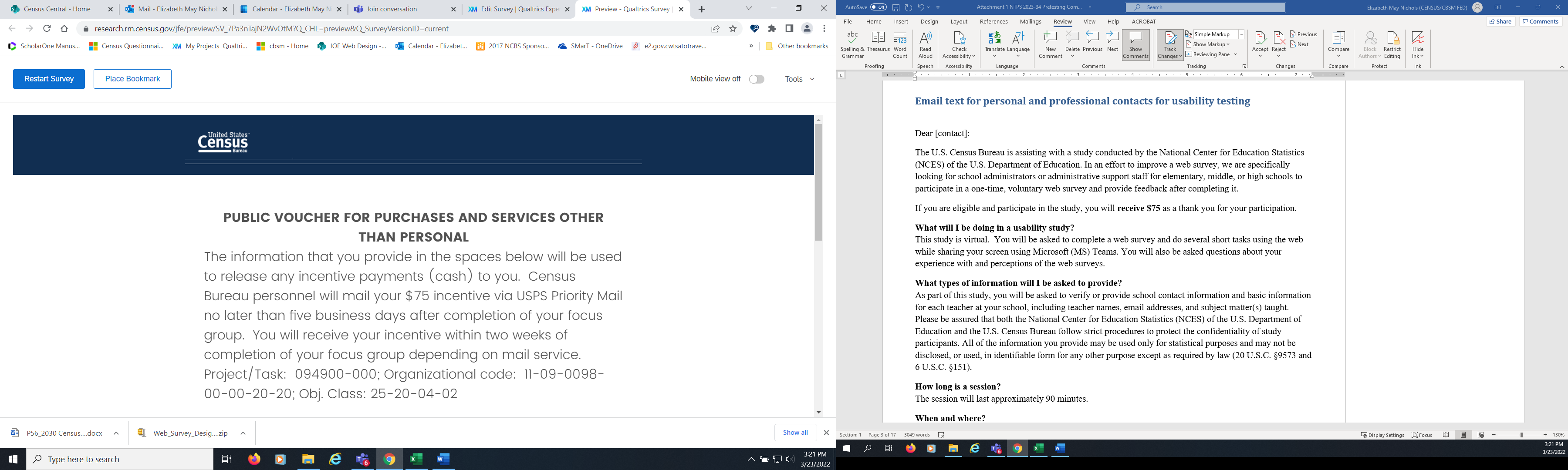1568x470 pixels.
Task: Toggle AutoSave switch in Word
Action: click(x=878, y=7)
